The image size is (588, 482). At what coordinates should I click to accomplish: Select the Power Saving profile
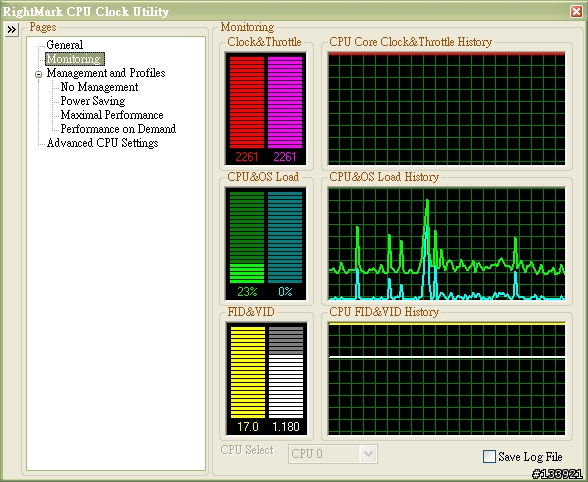[93, 101]
